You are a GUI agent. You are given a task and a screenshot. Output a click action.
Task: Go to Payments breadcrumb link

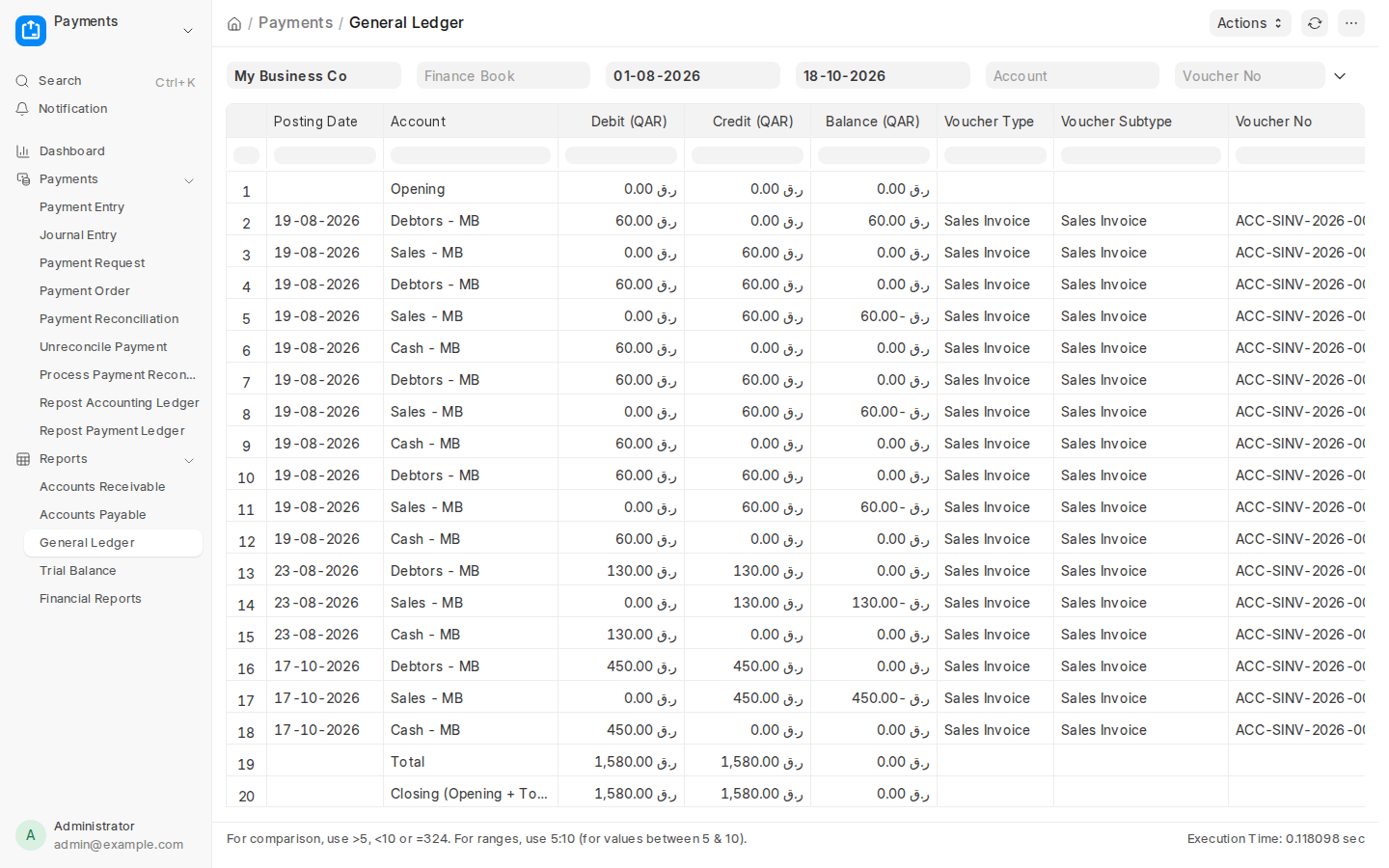click(x=295, y=23)
